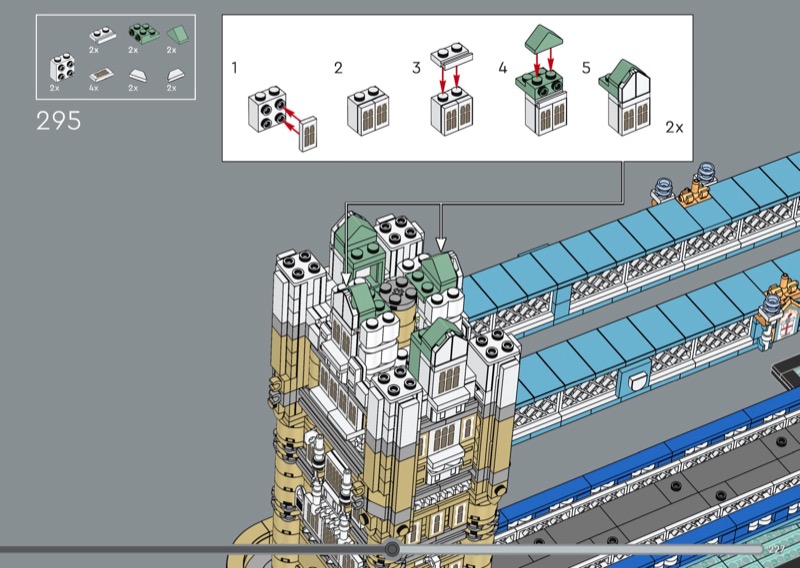Click the white shield tile on blue walkway
The width and height of the screenshot is (800, 568).
(x=637, y=382)
